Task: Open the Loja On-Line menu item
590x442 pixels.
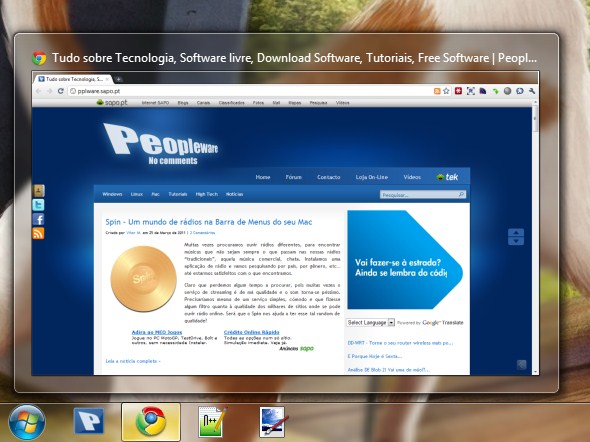Action: 371,177
